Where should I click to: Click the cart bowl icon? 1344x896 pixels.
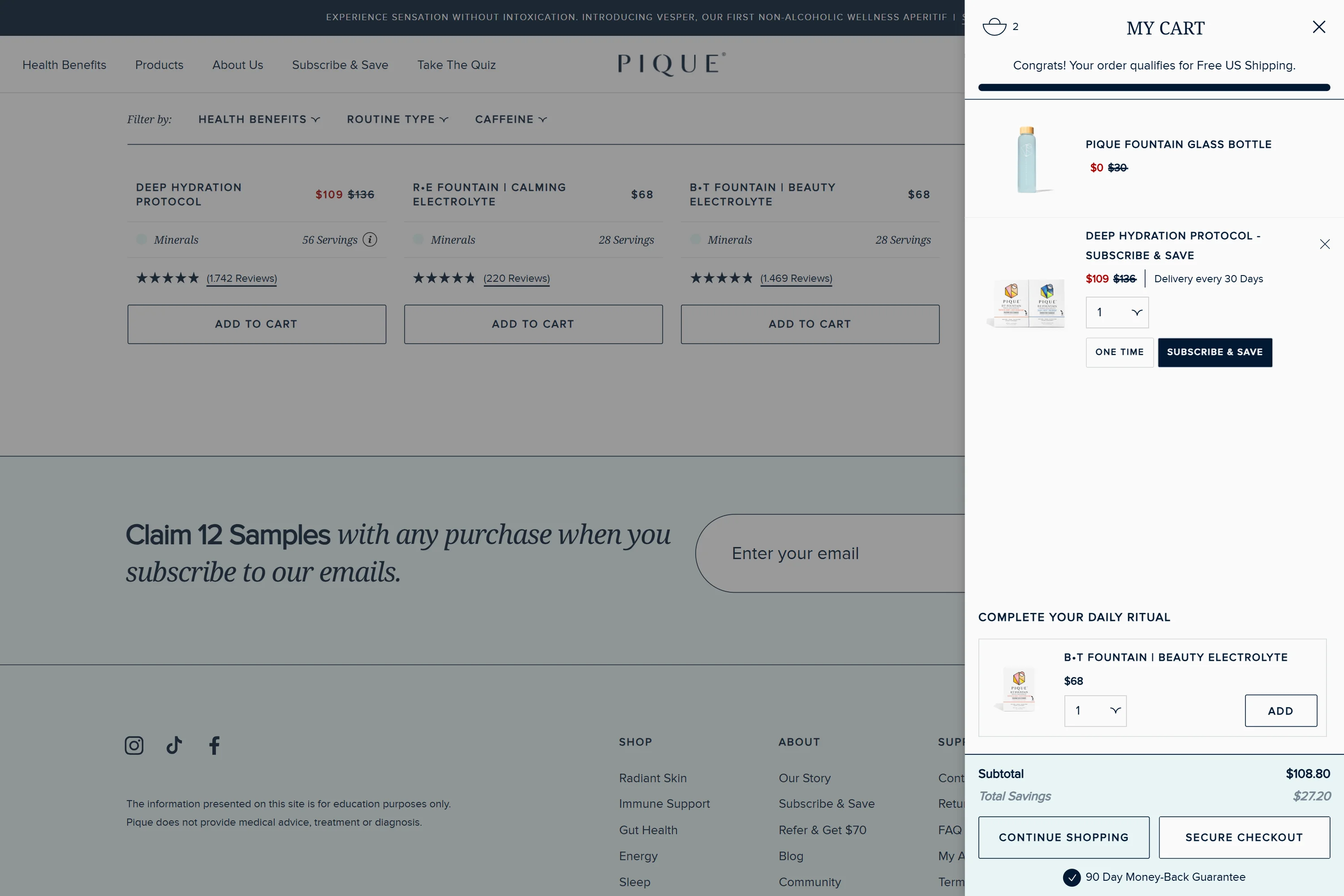994,27
